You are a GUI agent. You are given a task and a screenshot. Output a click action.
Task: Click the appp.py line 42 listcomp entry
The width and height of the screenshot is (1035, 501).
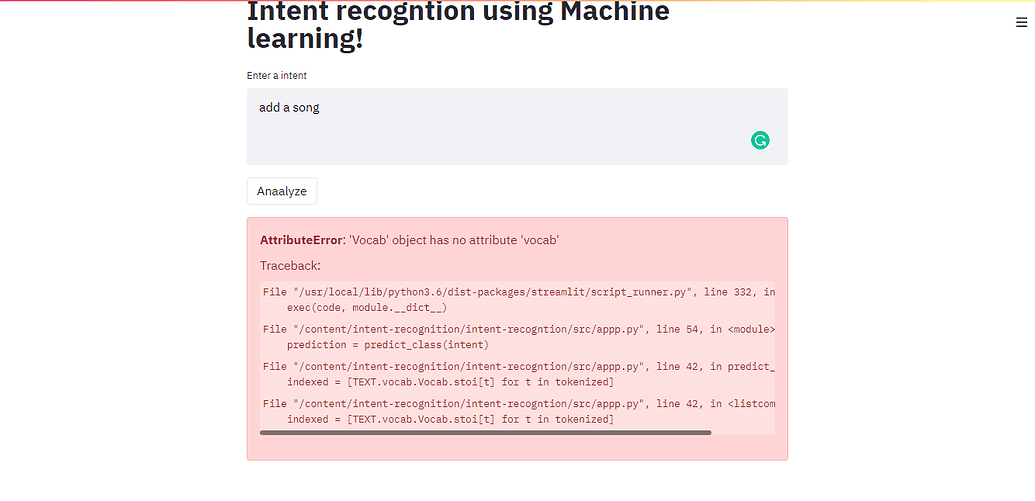(519, 403)
